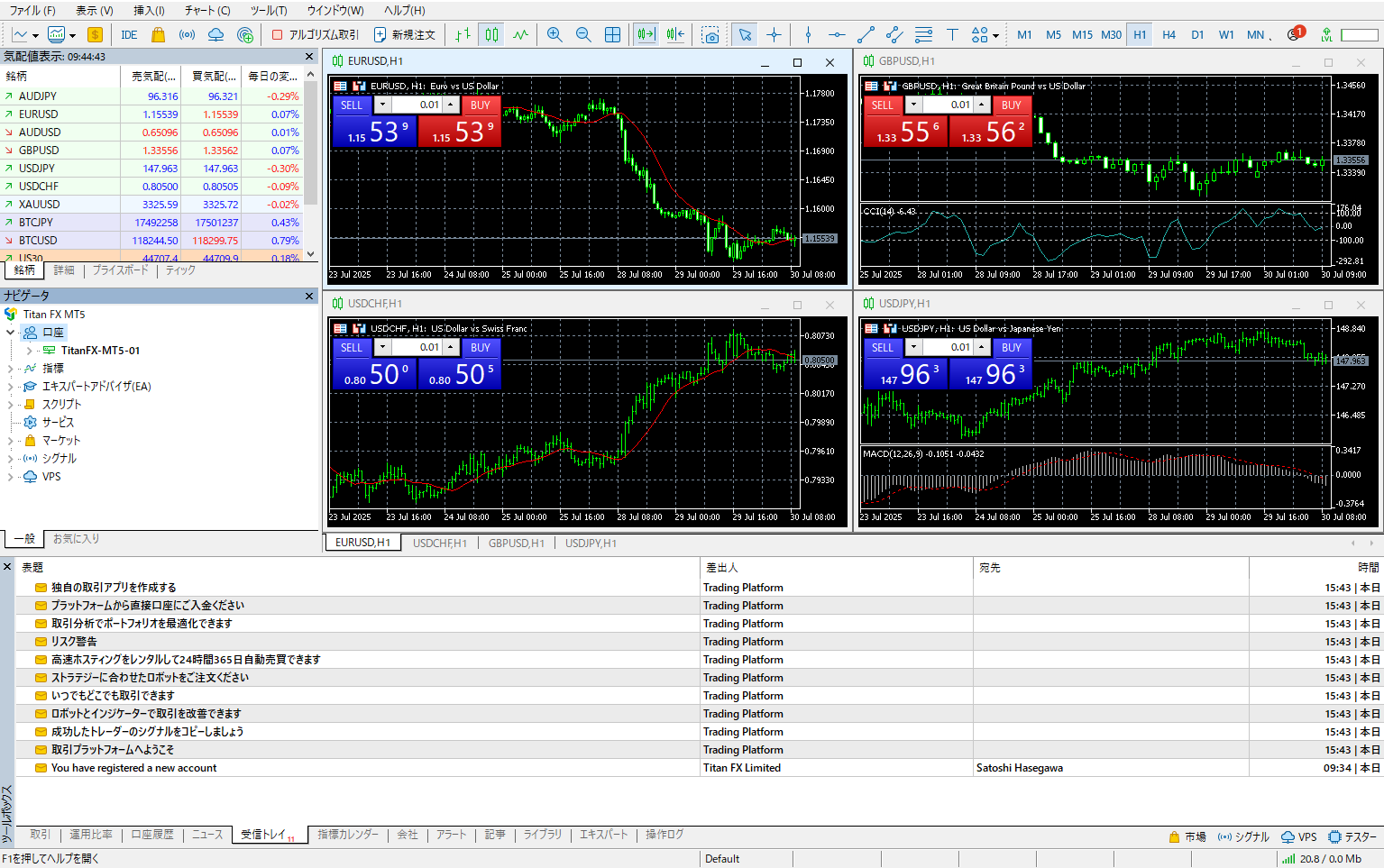The height and width of the screenshot is (868, 1384).
Task: Switch to the 指標カレンダー tab
Action: coord(348,835)
